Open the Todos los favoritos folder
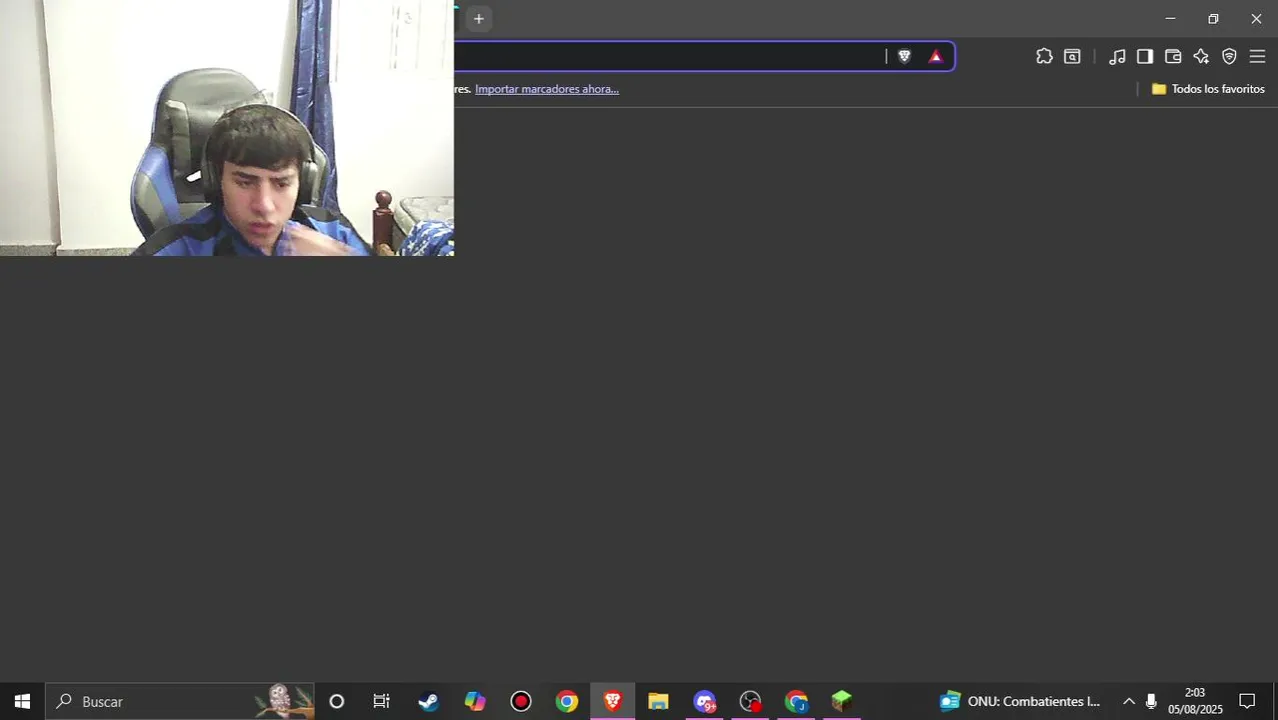Screen dimensions: 1278x720 tap(1208, 89)
